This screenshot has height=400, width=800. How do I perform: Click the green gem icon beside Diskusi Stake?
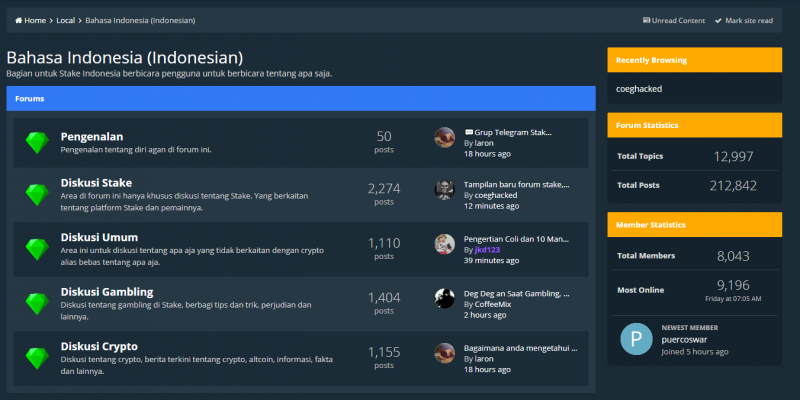[x=37, y=195]
